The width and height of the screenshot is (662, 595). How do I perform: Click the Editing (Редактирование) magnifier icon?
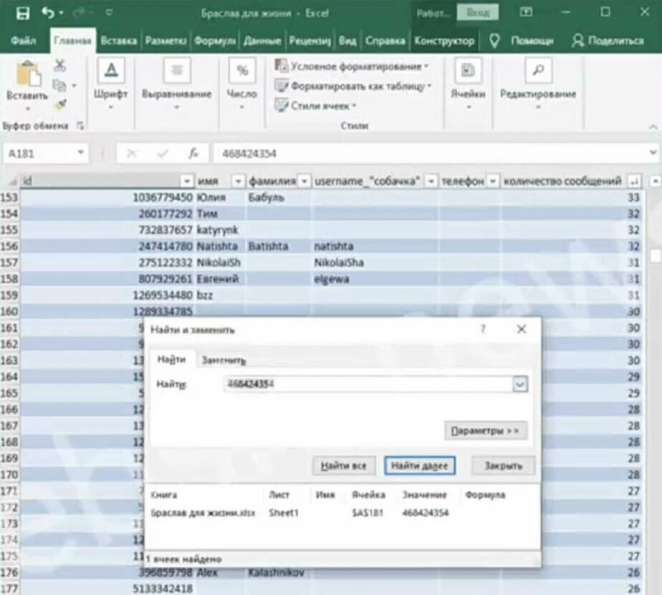(x=538, y=72)
